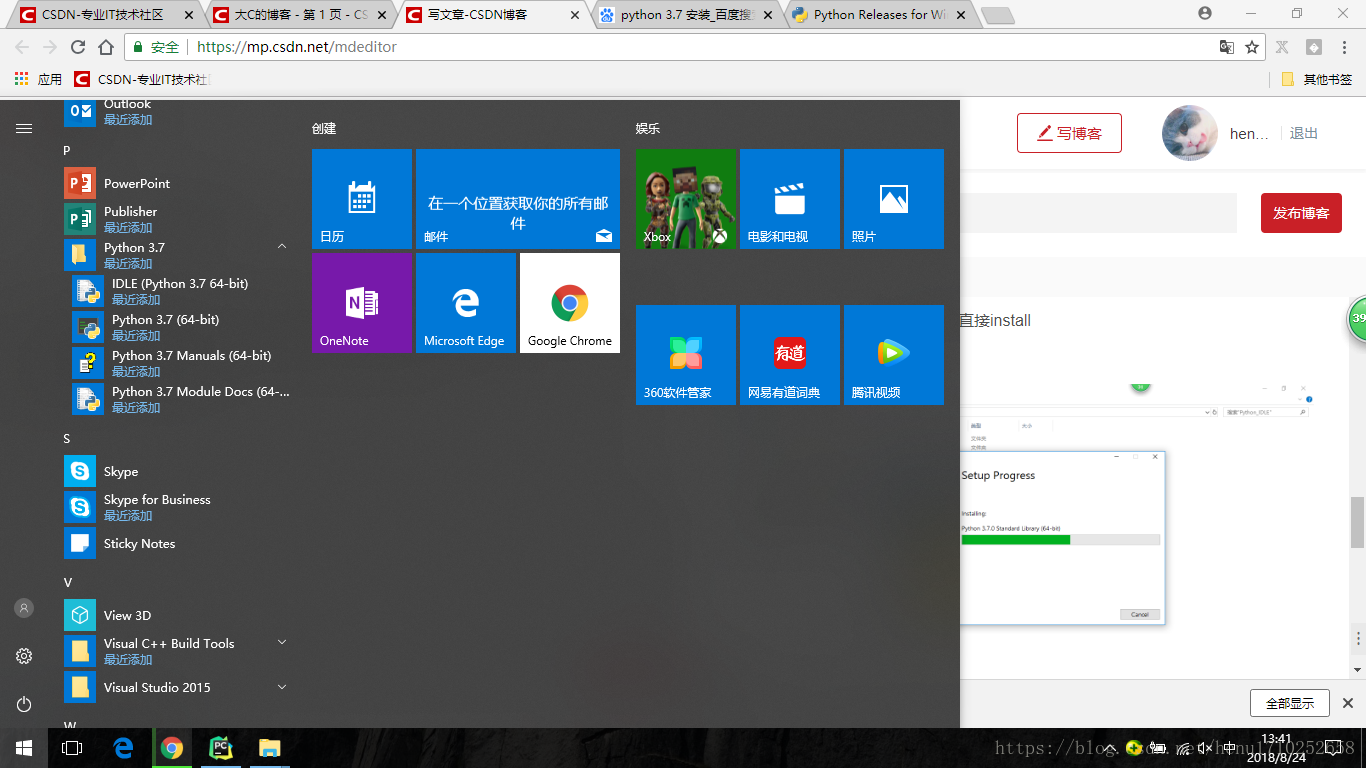This screenshot has height=768, width=1366.
Task: Launch the 腾讯视频 tile
Action: point(894,355)
